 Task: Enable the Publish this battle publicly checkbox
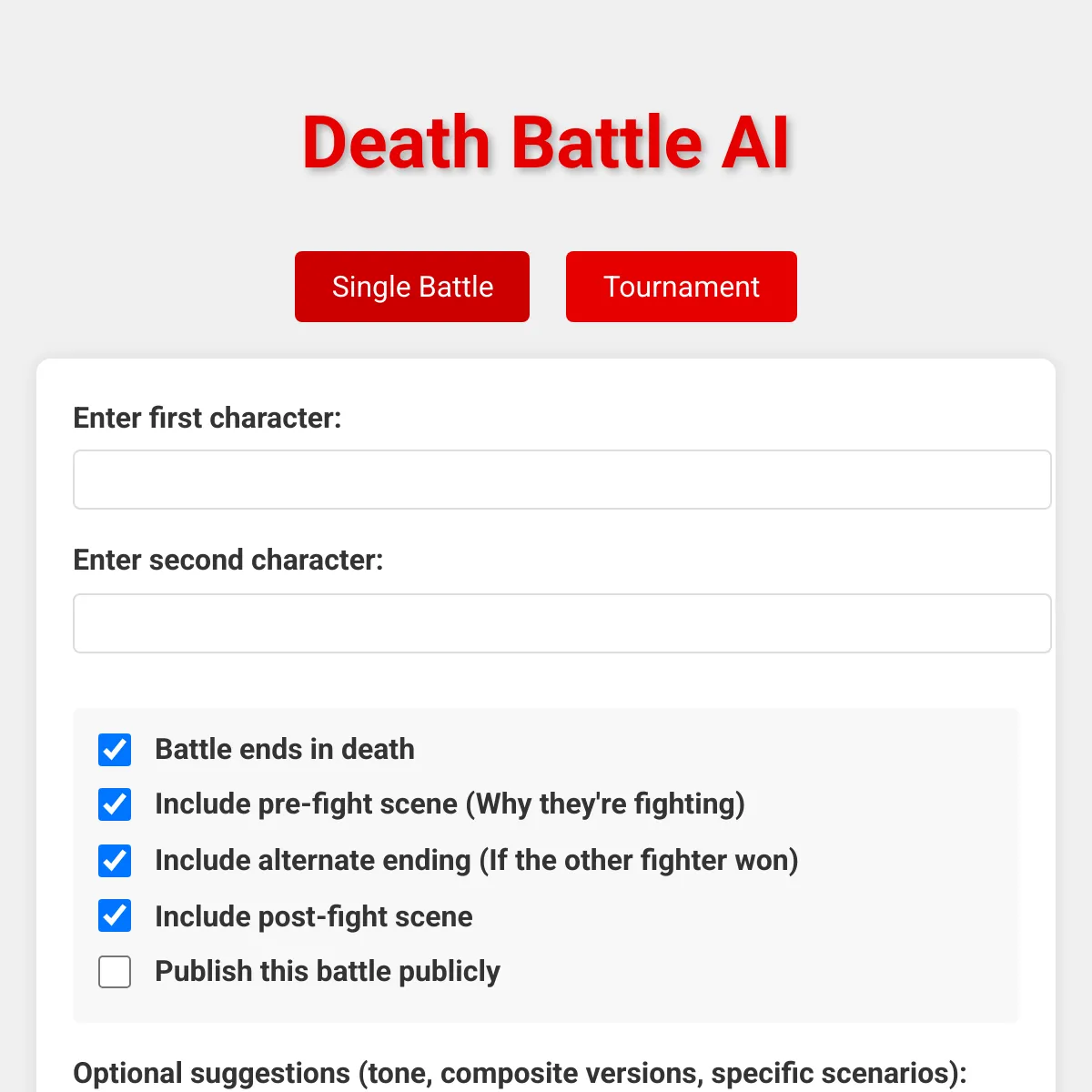tap(115, 972)
